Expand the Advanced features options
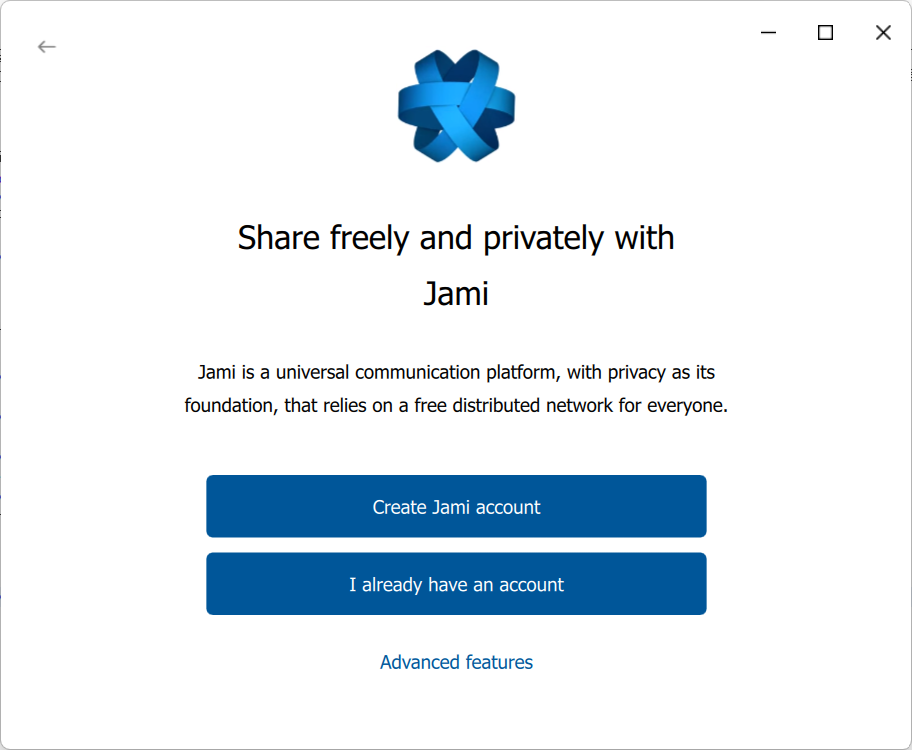This screenshot has width=912, height=750. [456, 662]
